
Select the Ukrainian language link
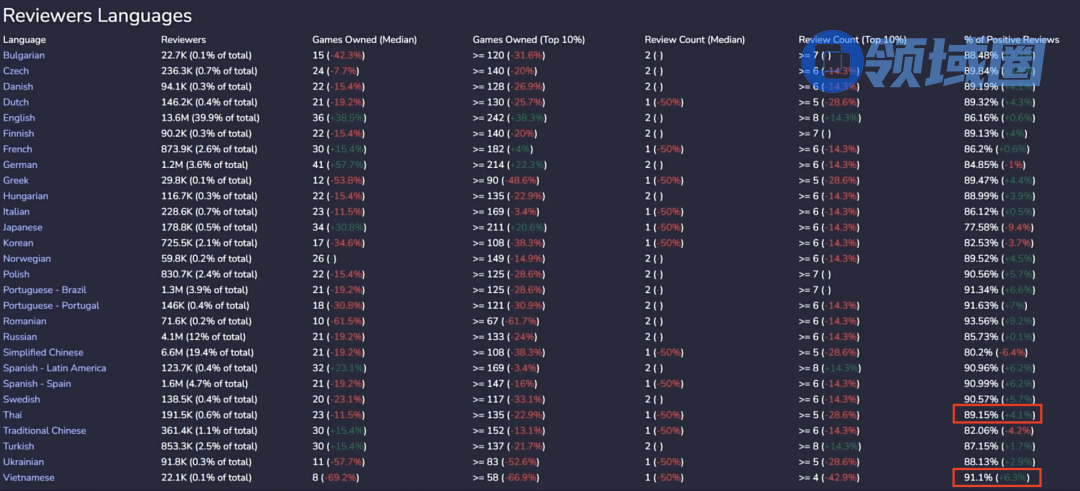tap(25, 462)
